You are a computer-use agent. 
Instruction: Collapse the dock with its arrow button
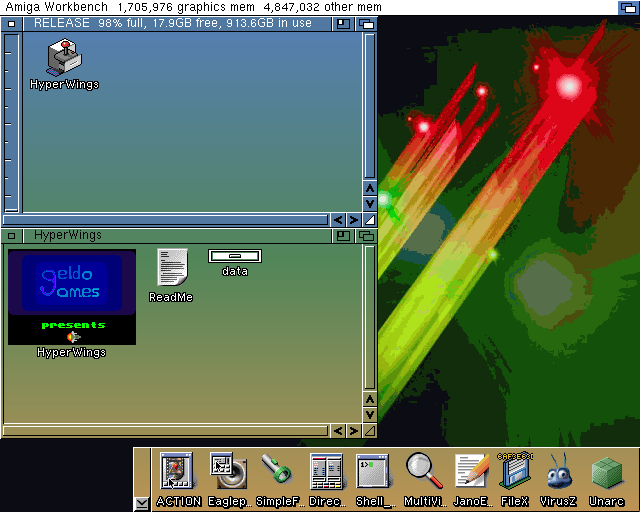[142, 504]
